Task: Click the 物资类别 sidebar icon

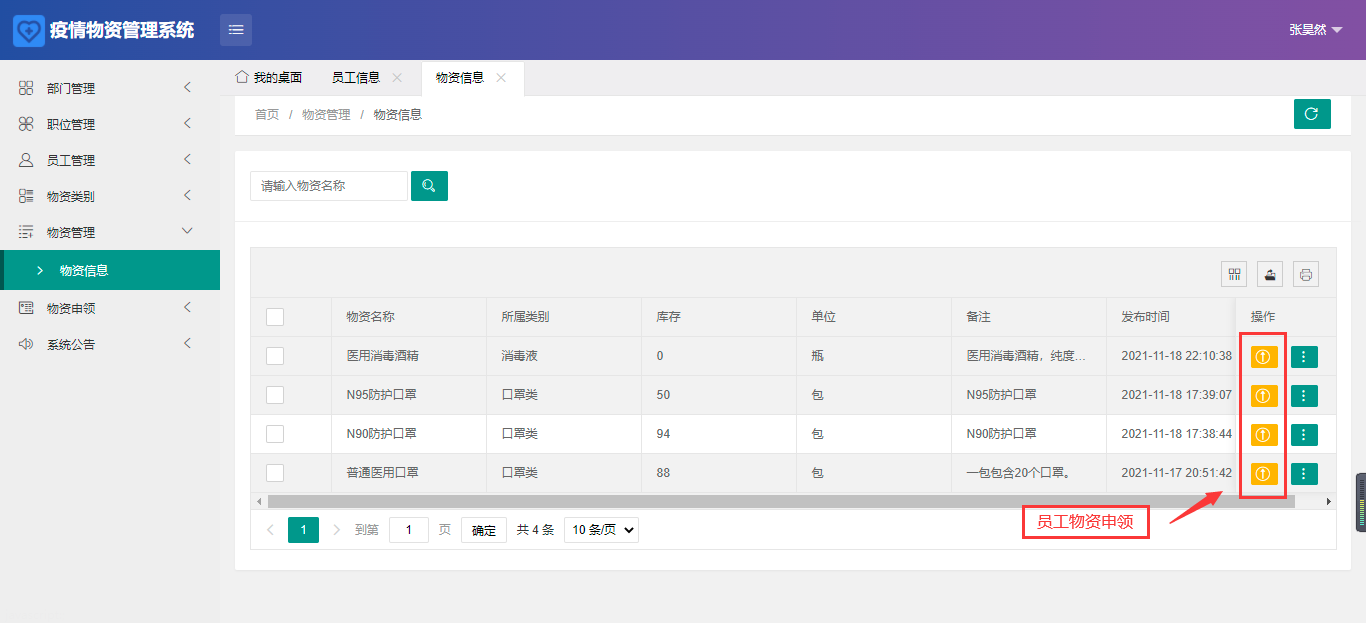Action: tap(26, 196)
